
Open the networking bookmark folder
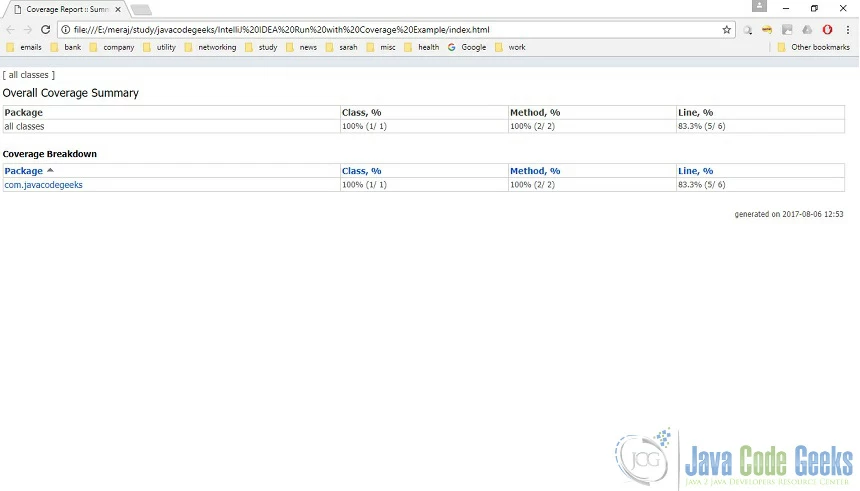(210, 47)
